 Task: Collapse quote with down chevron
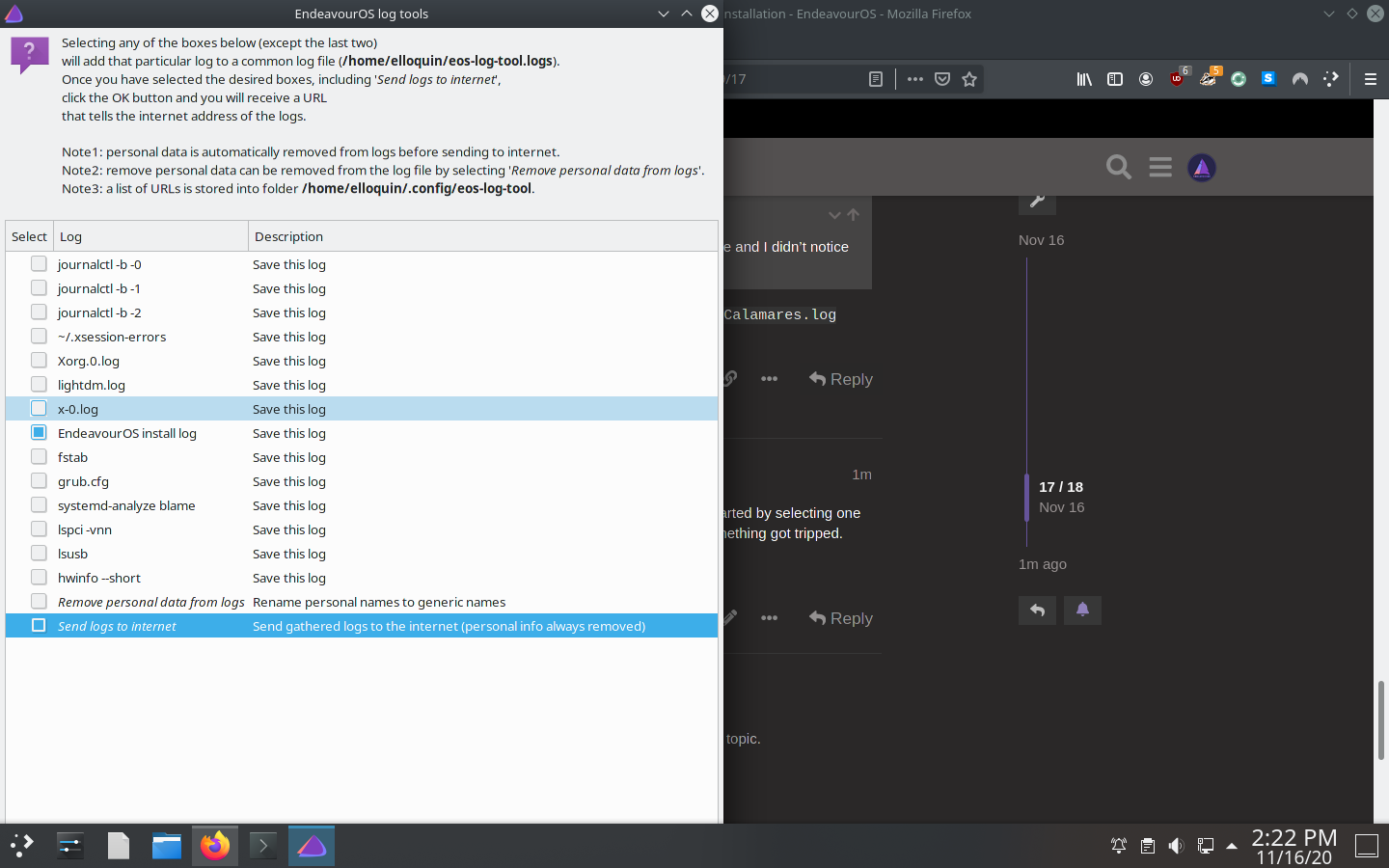[x=835, y=215]
